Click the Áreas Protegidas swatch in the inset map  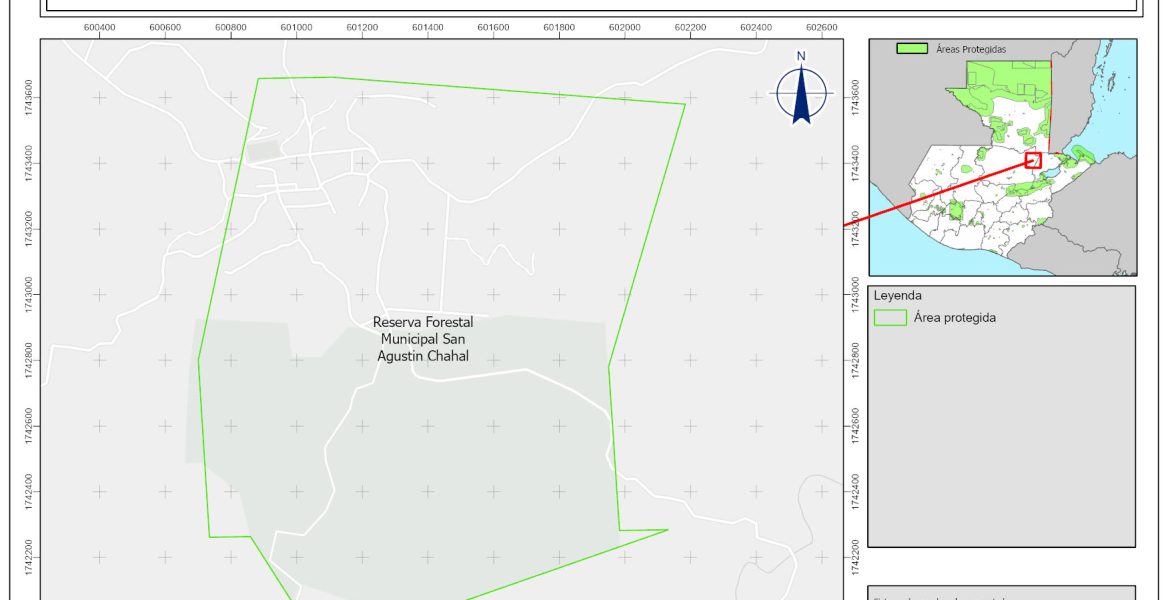coord(911,48)
